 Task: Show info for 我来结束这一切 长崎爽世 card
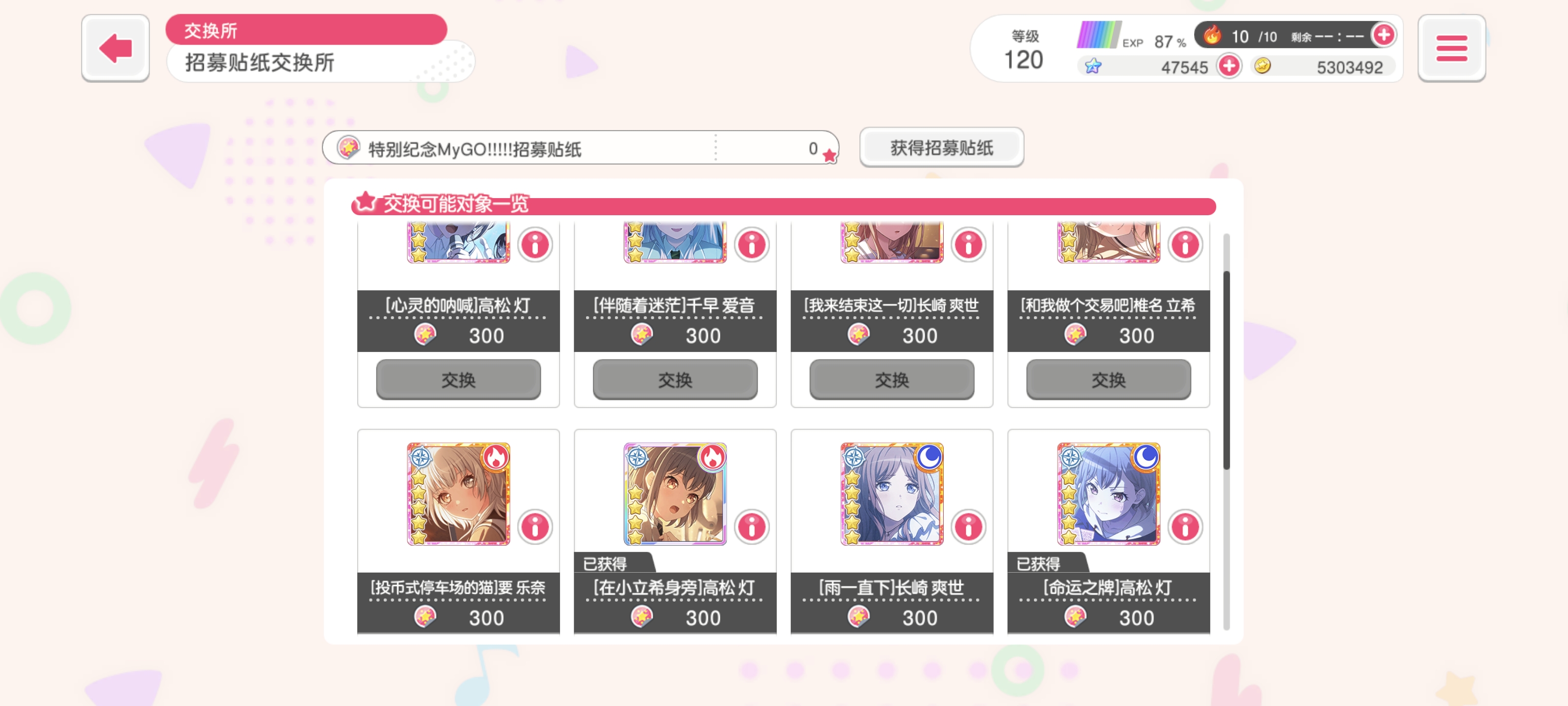coord(968,245)
